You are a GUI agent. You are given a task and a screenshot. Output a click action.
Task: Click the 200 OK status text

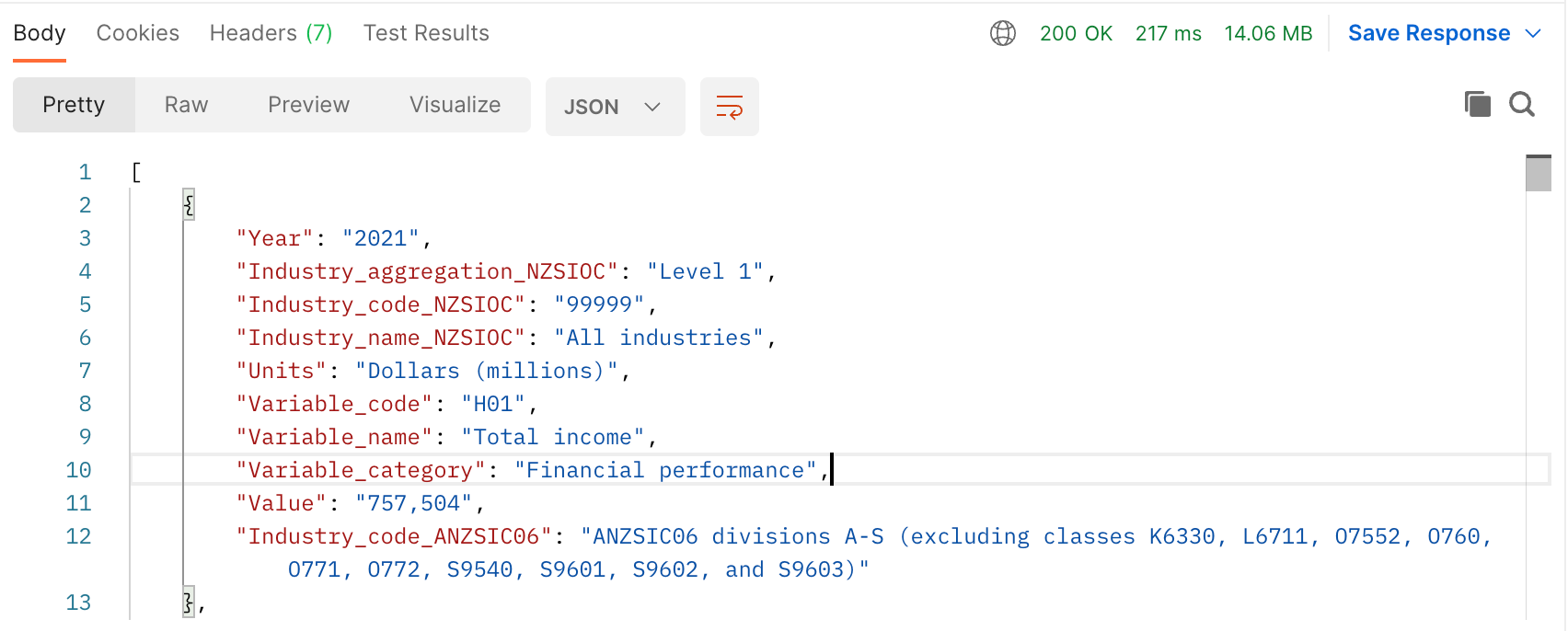click(1076, 33)
